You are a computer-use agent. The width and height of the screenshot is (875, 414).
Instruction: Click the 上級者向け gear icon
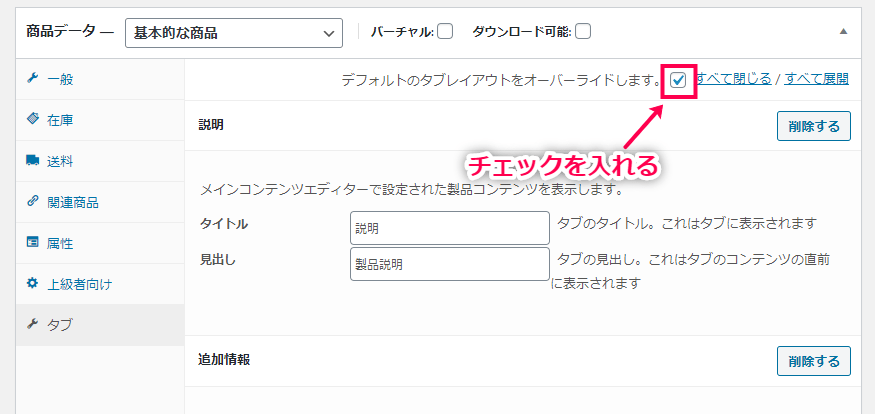tap(32, 284)
